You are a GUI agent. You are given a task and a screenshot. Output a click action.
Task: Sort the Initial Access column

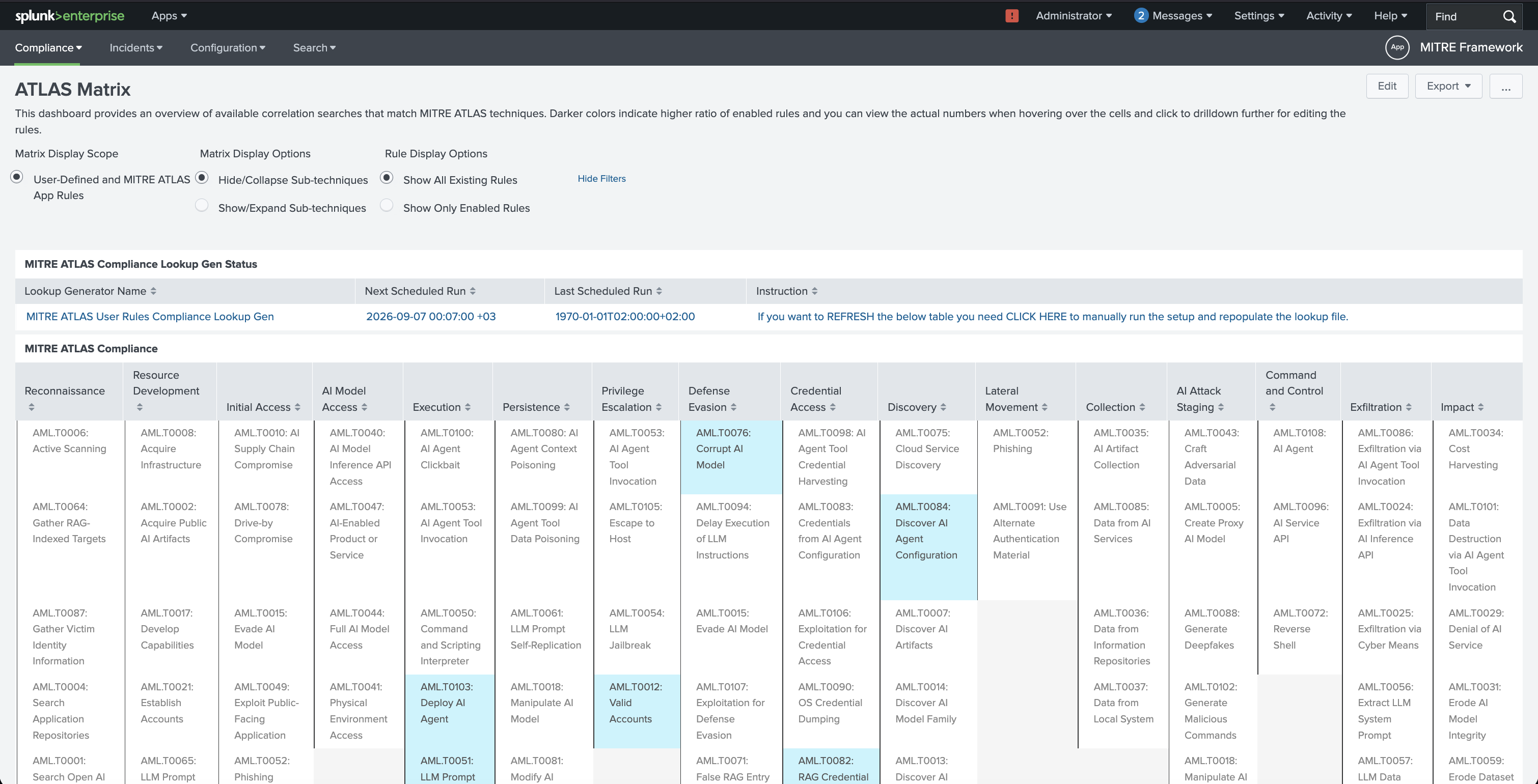297,407
